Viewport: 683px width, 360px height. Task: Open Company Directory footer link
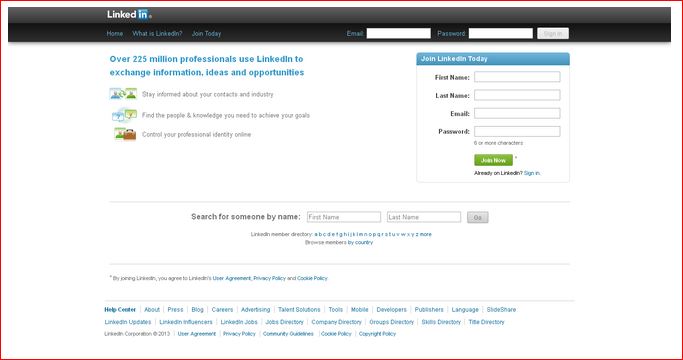336,322
